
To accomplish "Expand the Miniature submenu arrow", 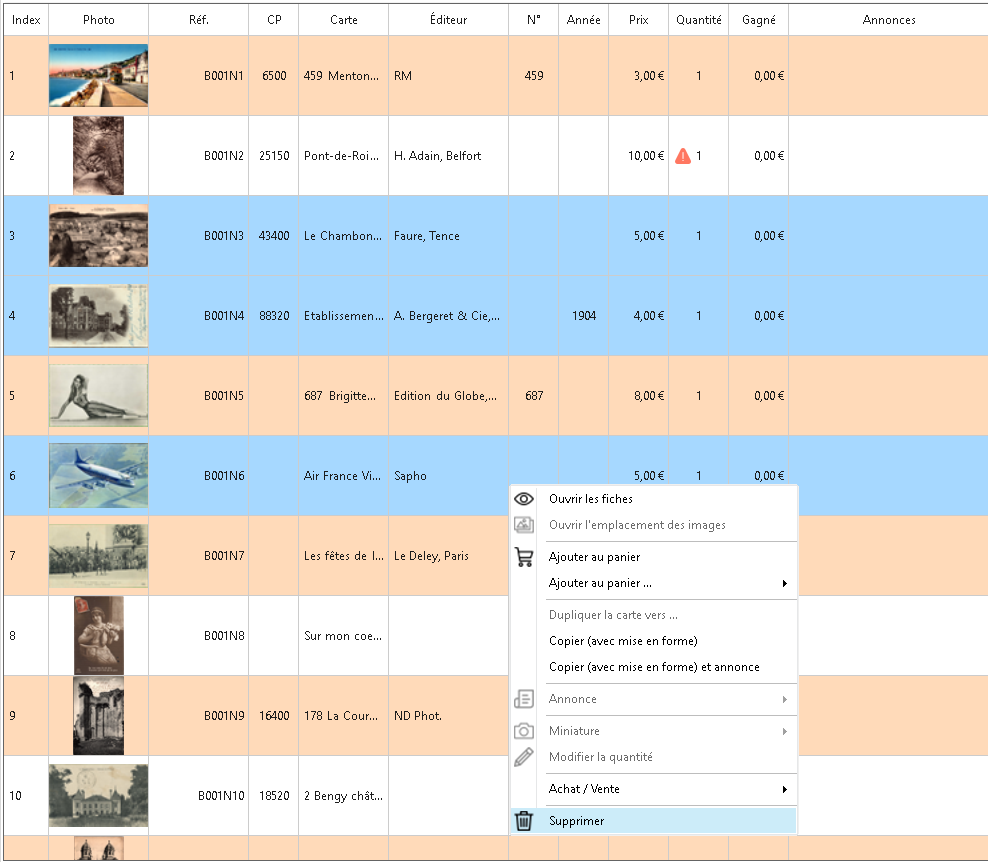I will click(784, 731).
